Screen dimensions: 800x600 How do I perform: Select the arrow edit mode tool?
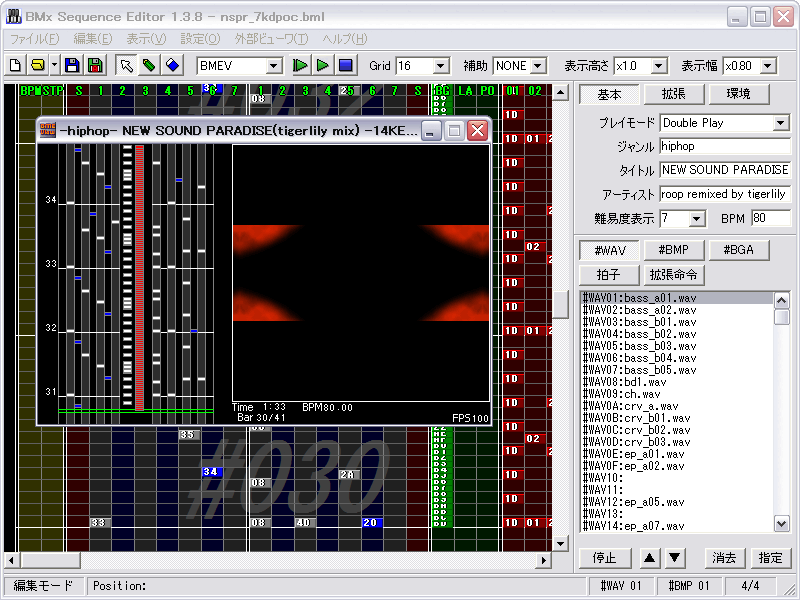[126, 66]
